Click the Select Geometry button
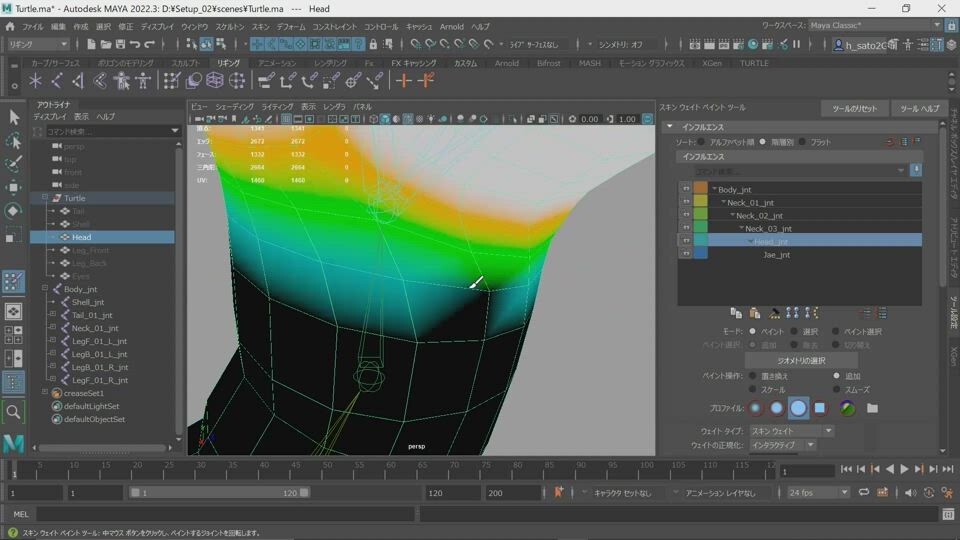The image size is (960, 540). tap(800, 360)
